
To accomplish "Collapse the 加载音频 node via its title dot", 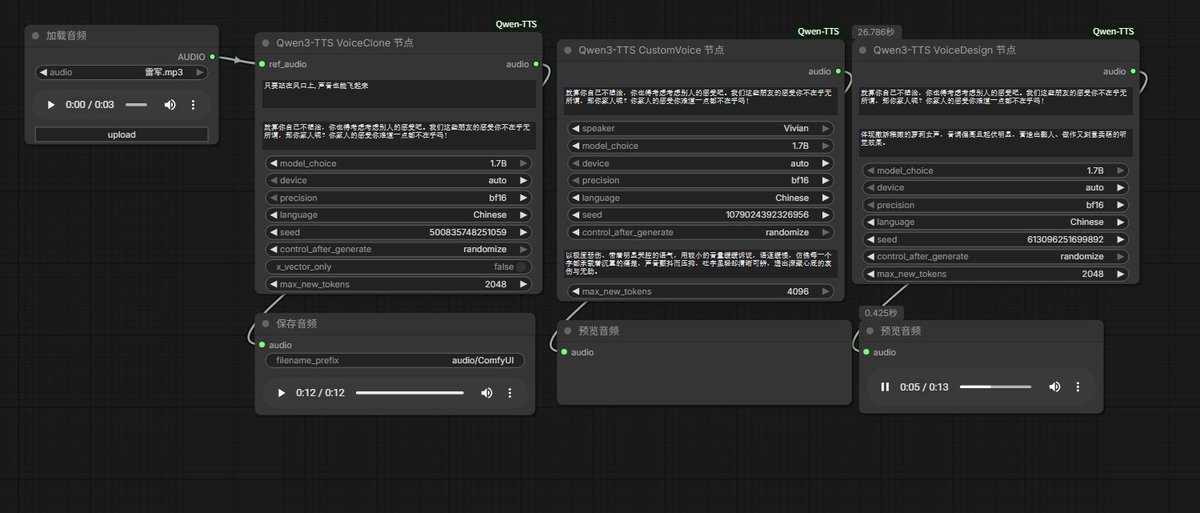I will 36,35.
